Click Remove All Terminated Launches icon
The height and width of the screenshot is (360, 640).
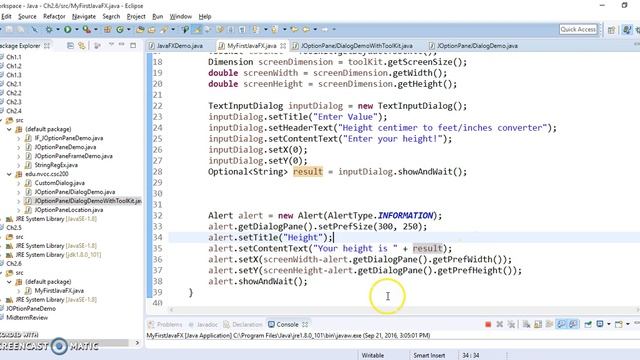click(511, 324)
